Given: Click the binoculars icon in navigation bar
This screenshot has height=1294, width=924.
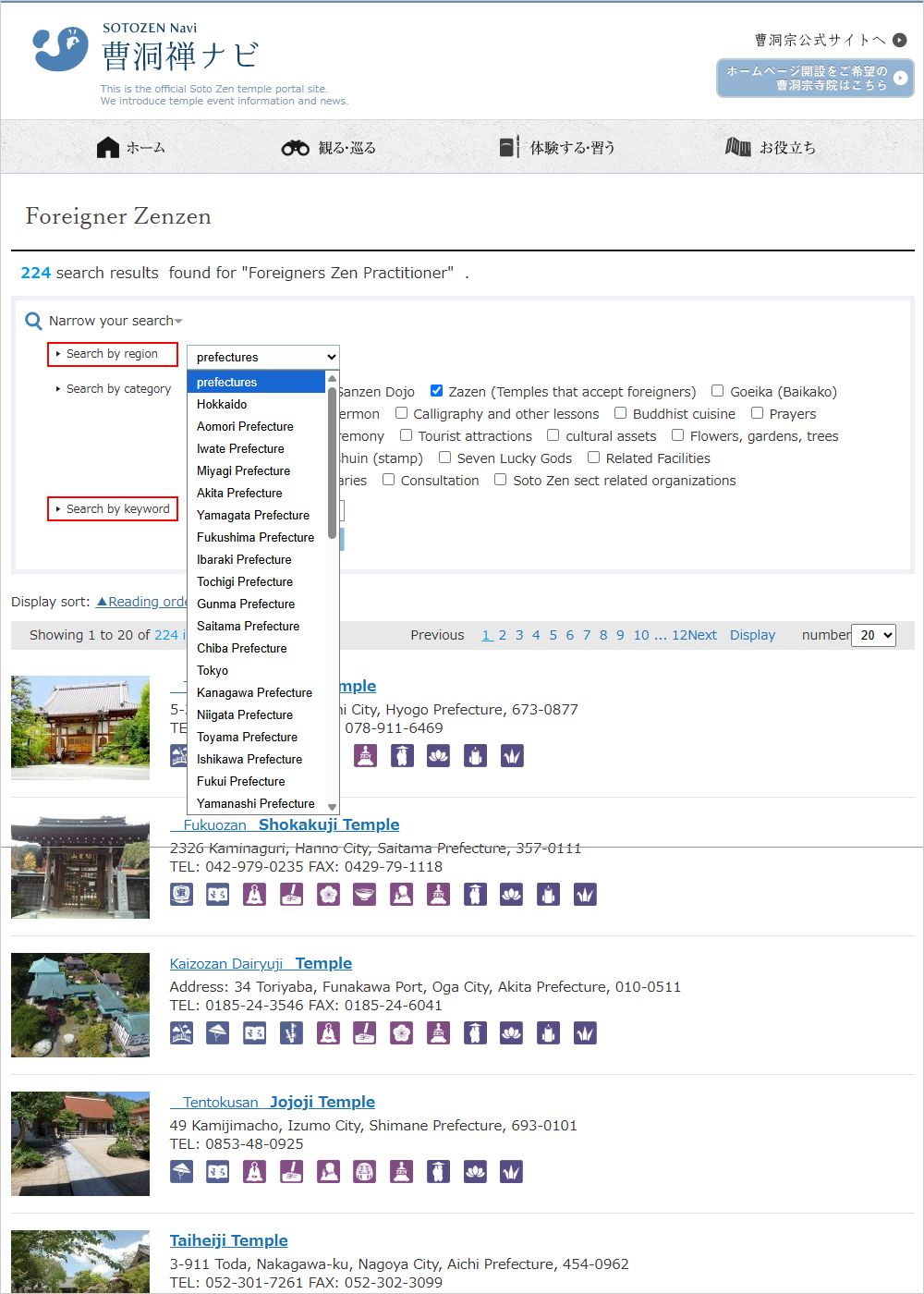Looking at the screenshot, I should point(296,148).
